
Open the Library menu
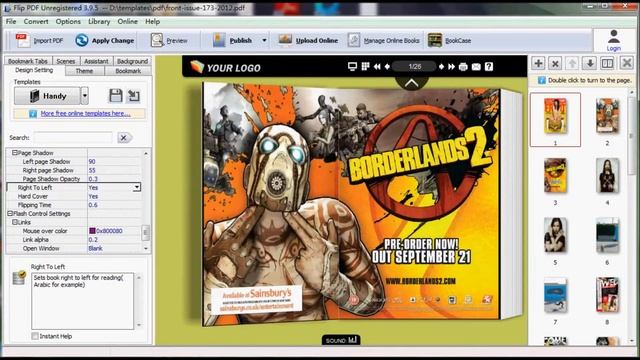pos(99,22)
